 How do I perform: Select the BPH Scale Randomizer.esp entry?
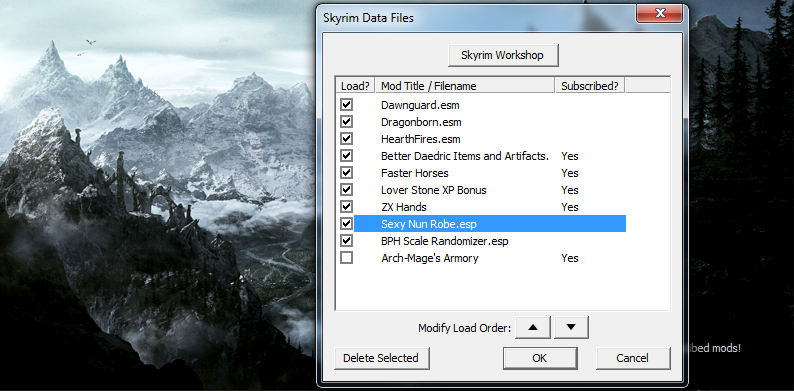click(445, 241)
